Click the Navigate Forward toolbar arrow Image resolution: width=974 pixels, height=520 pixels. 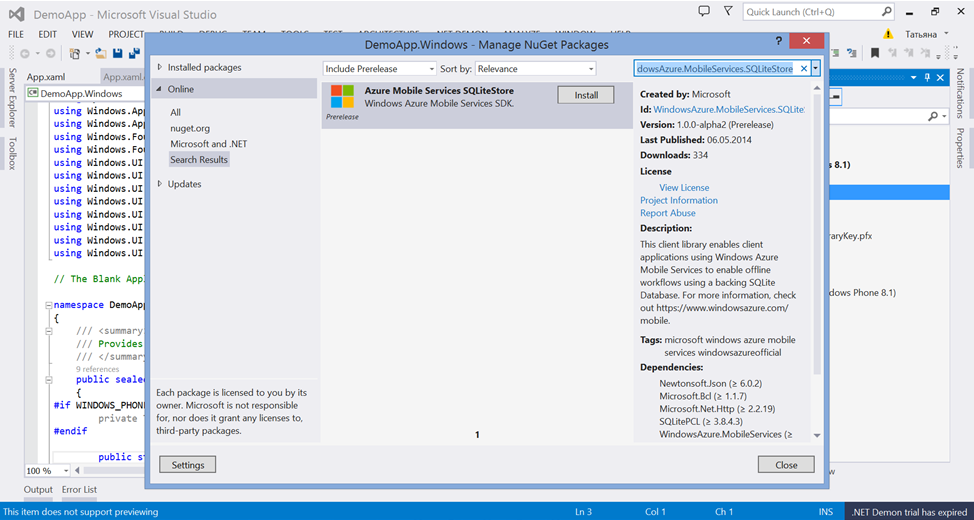tap(50, 53)
